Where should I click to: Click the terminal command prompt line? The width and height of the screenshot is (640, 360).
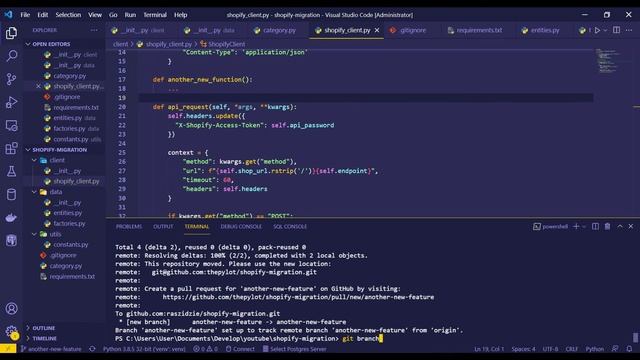coord(249,338)
